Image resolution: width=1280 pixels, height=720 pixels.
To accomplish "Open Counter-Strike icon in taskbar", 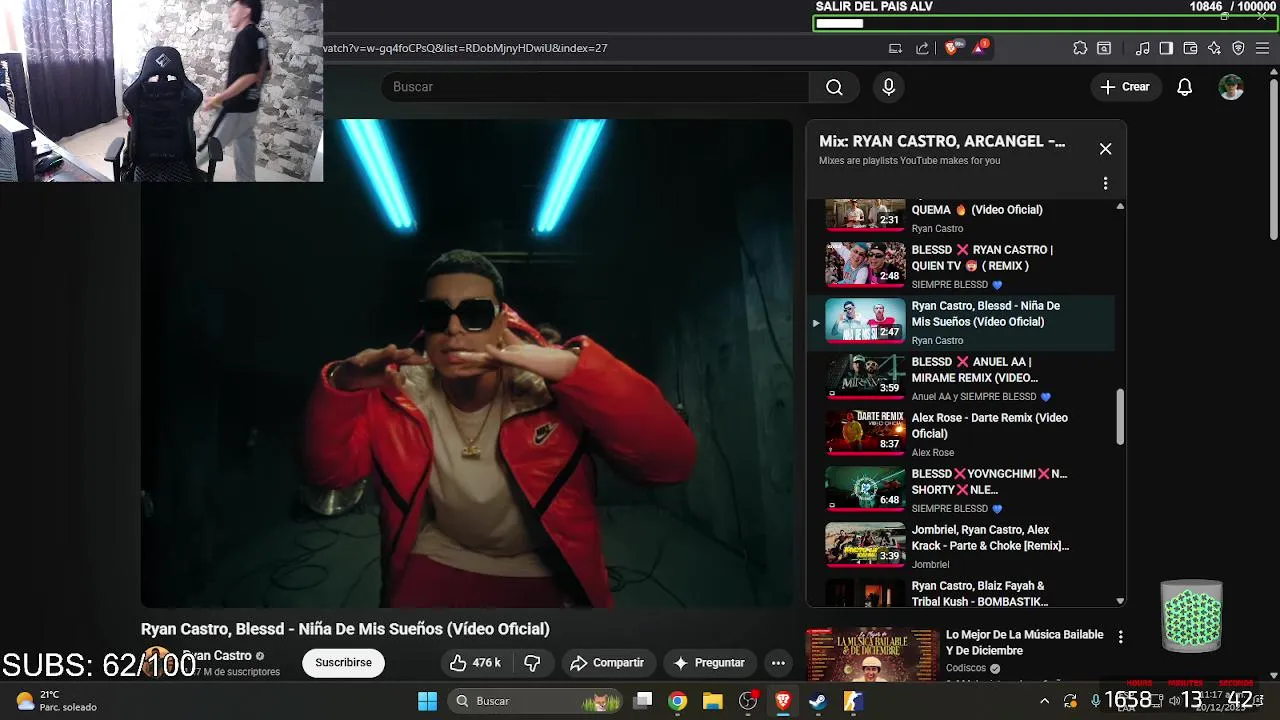I will [853, 701].
